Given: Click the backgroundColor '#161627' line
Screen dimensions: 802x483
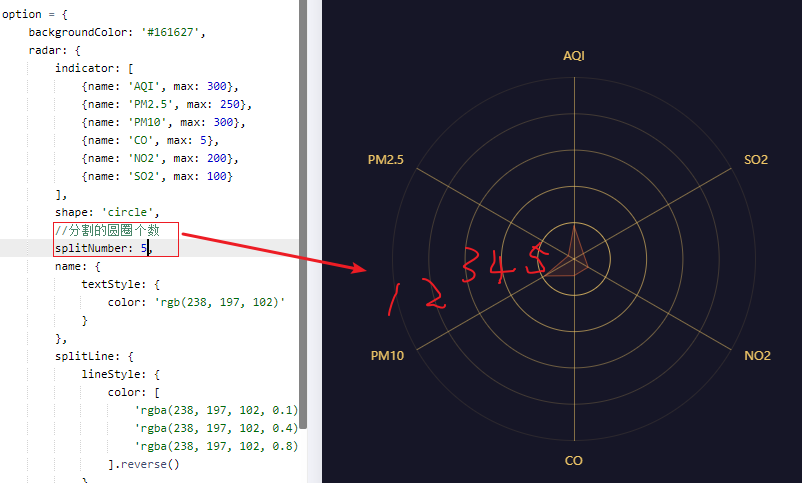Looking at the screenshot, I should (x=117, y=32).
